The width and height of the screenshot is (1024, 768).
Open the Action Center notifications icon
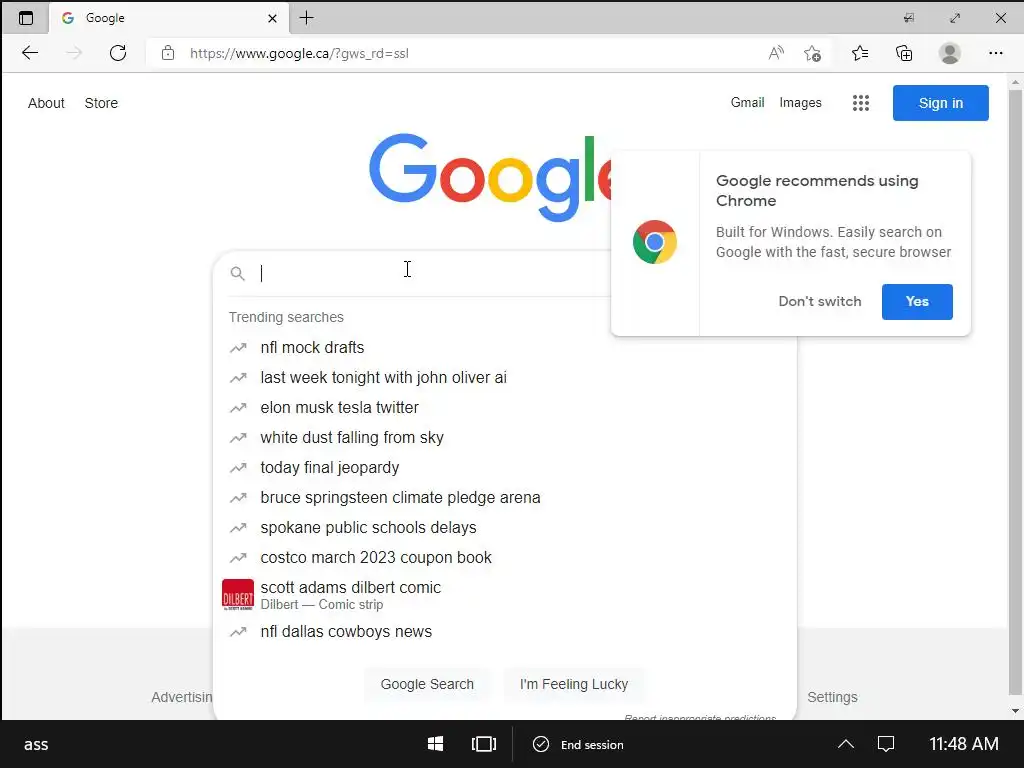(x=886, y=744)
